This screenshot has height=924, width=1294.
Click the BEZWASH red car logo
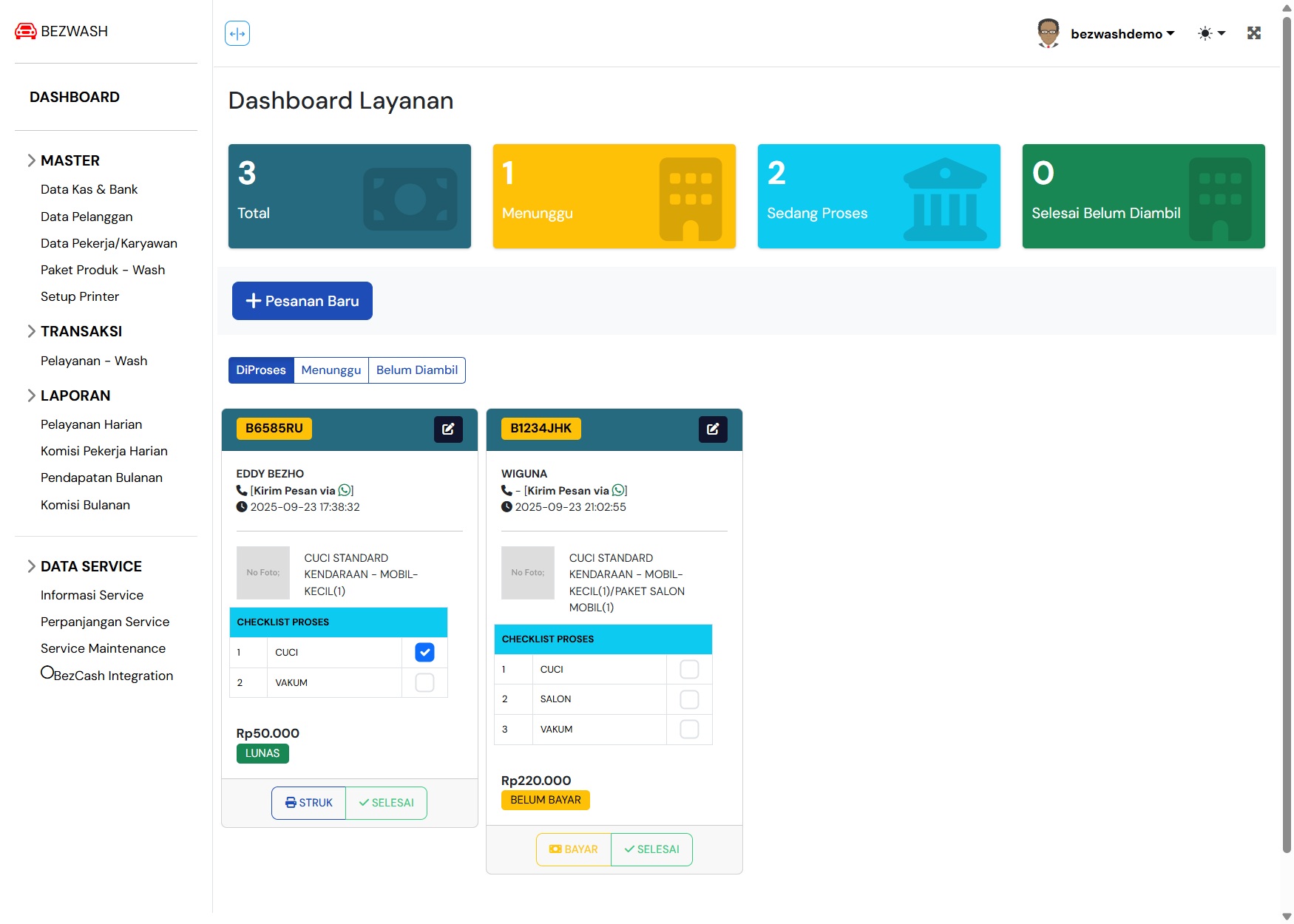pos(26,31)
